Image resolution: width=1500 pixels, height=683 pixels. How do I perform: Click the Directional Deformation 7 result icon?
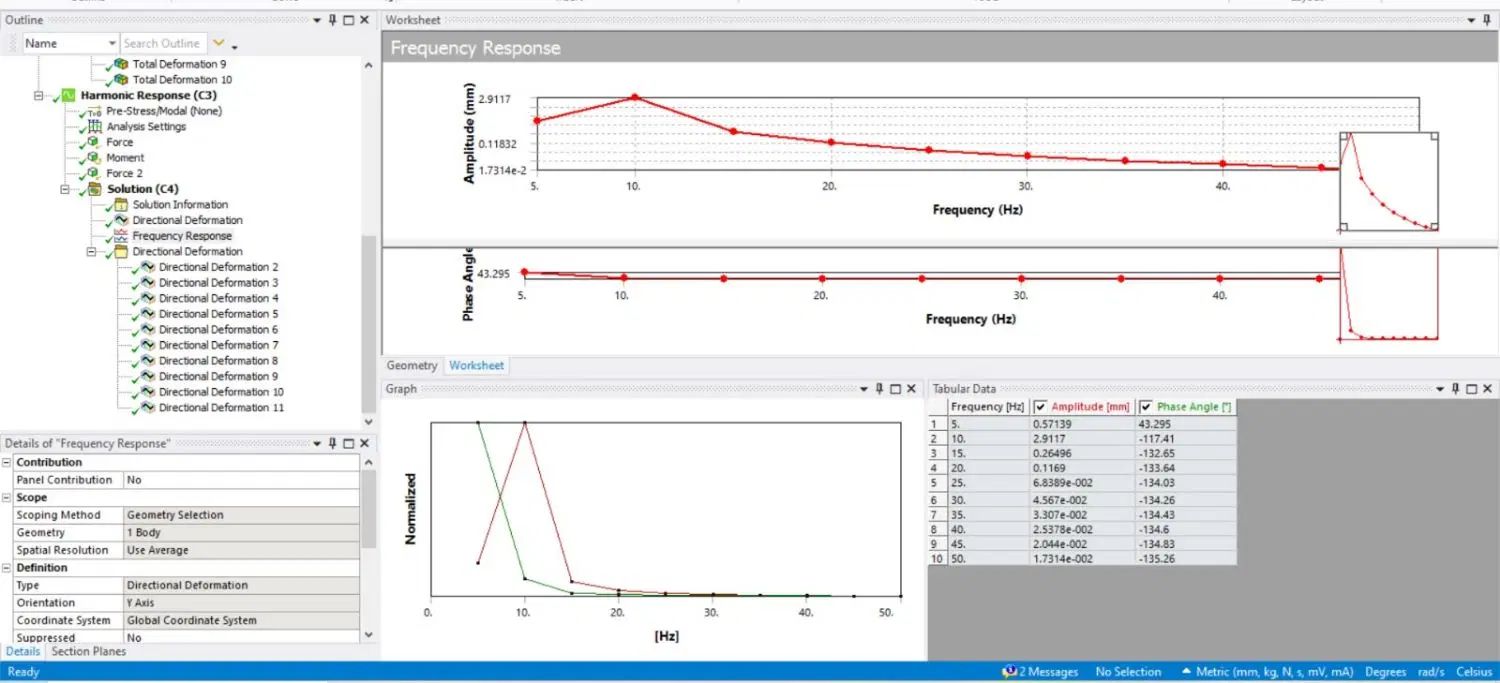click(147, 345)
